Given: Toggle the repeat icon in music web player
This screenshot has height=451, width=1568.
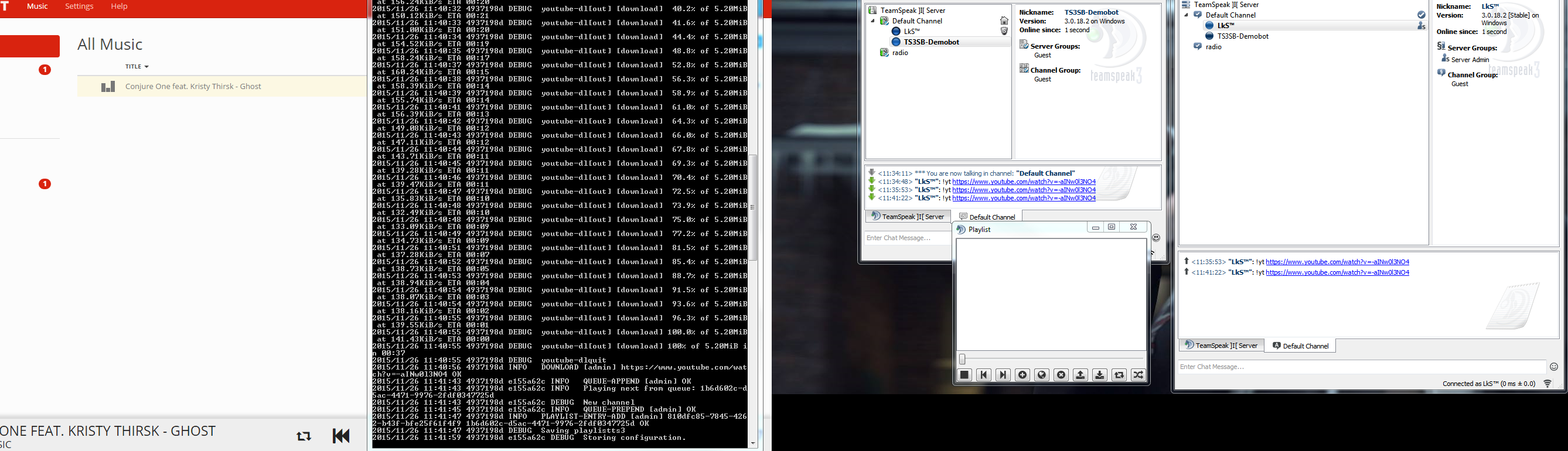Looking at the screenshot, I should [304, 436].
